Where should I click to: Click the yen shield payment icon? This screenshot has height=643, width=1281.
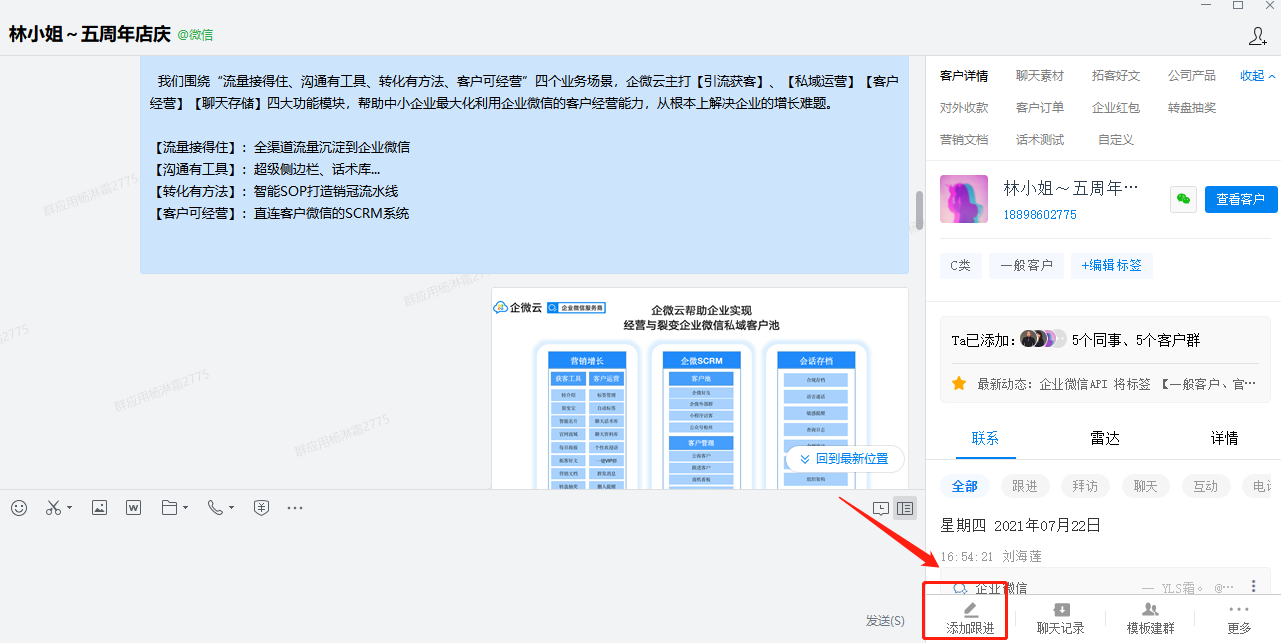click(x=261, y=508)
